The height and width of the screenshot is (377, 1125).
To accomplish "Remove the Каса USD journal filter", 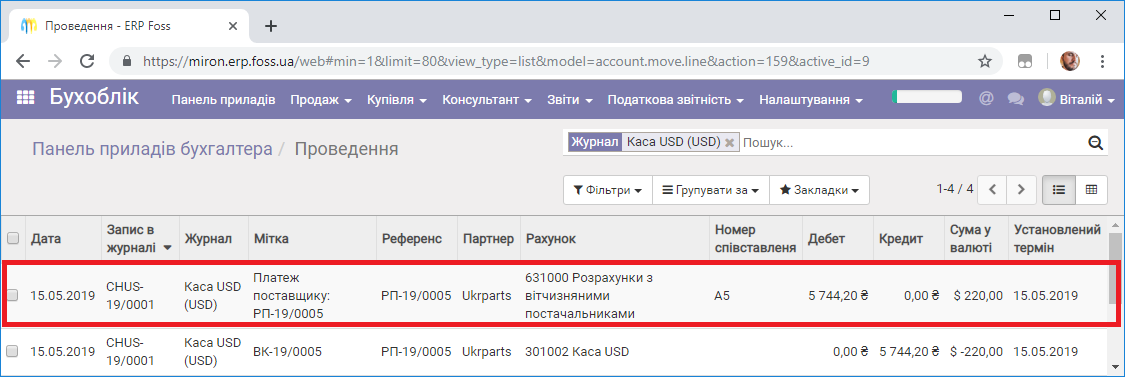I will 730,143.
